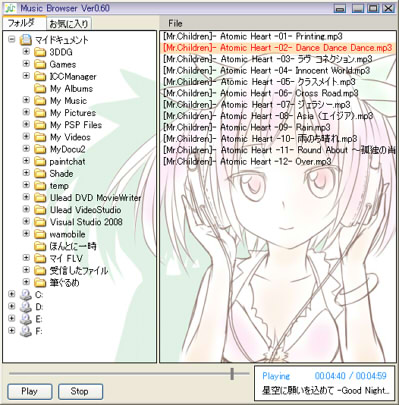
Task: Click the paintchat folder icon
Action: pos(40,161)
